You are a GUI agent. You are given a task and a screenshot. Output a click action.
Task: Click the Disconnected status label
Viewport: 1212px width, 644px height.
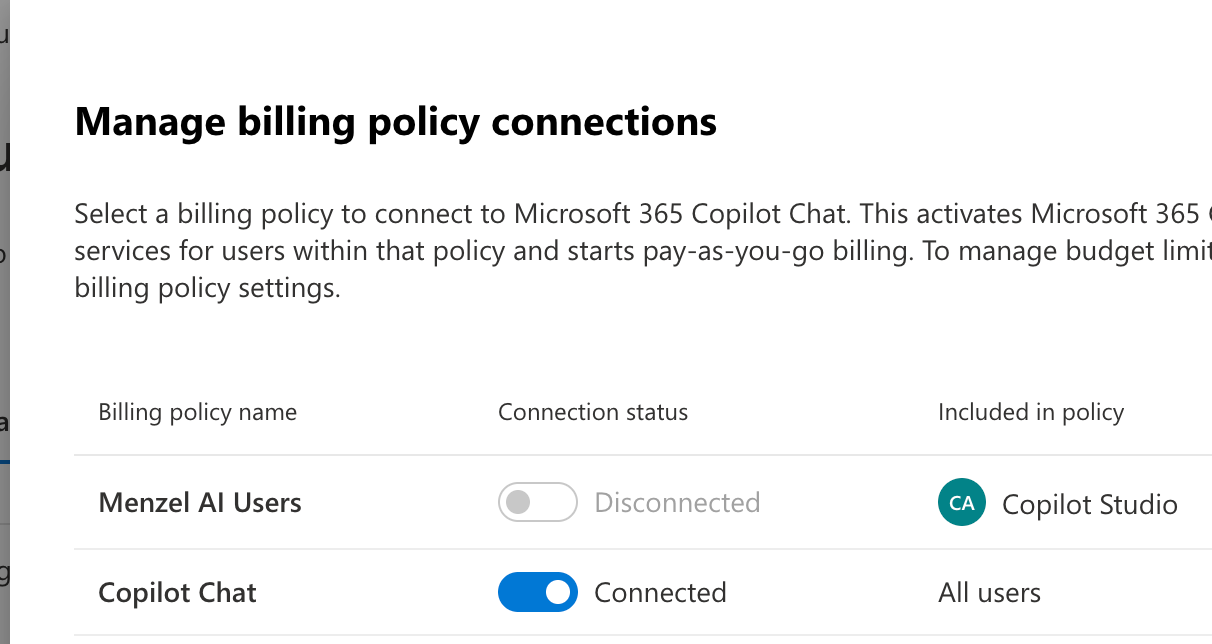[x=677, y=502]
